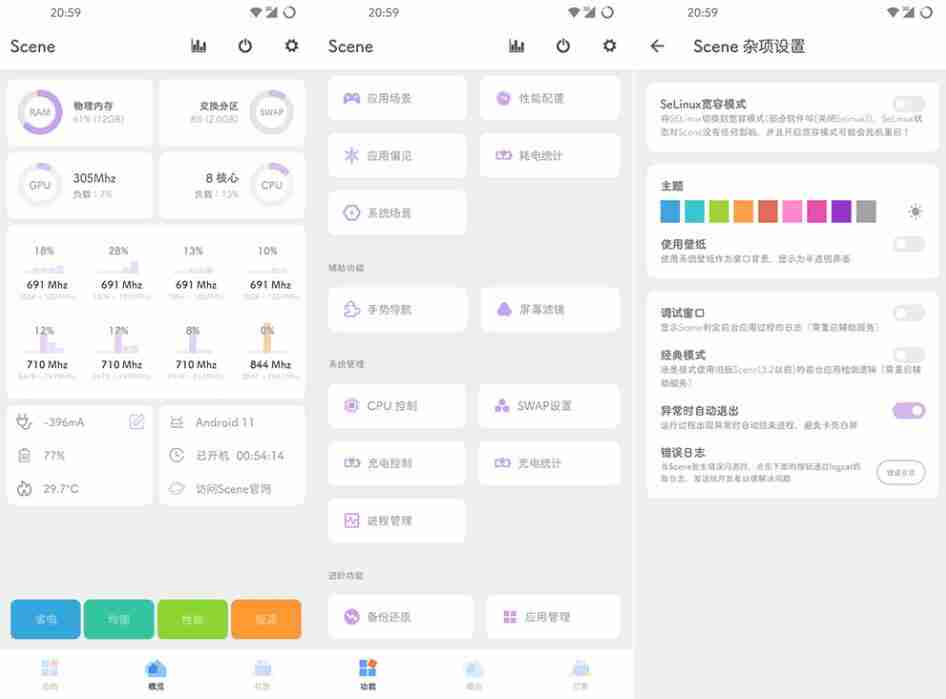Image resolution: width=946 pixels, height=699 pixels.
Task: Select the light pink theme color swatch
Action: point(792,212)
